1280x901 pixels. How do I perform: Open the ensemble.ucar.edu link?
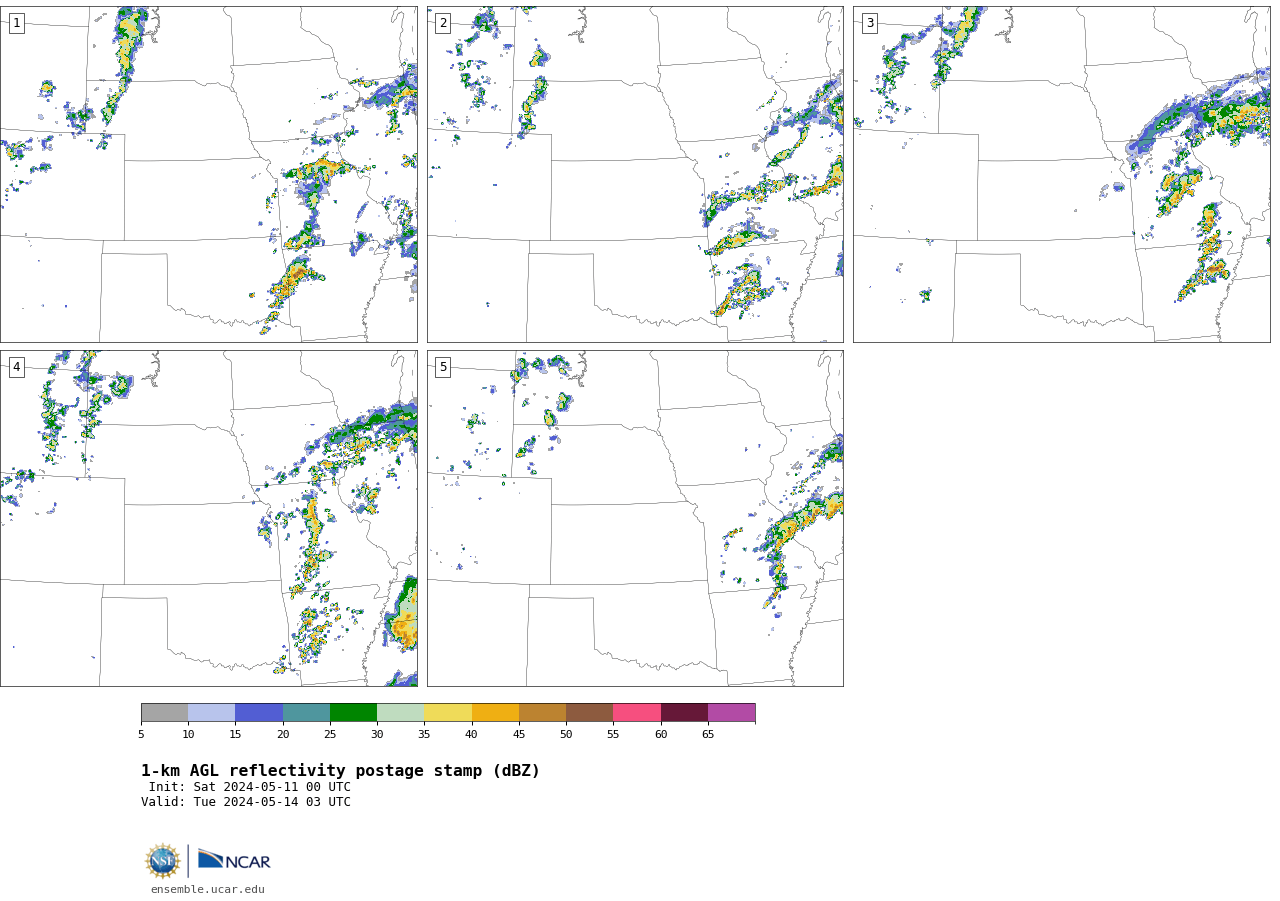(x=208, y=889)
